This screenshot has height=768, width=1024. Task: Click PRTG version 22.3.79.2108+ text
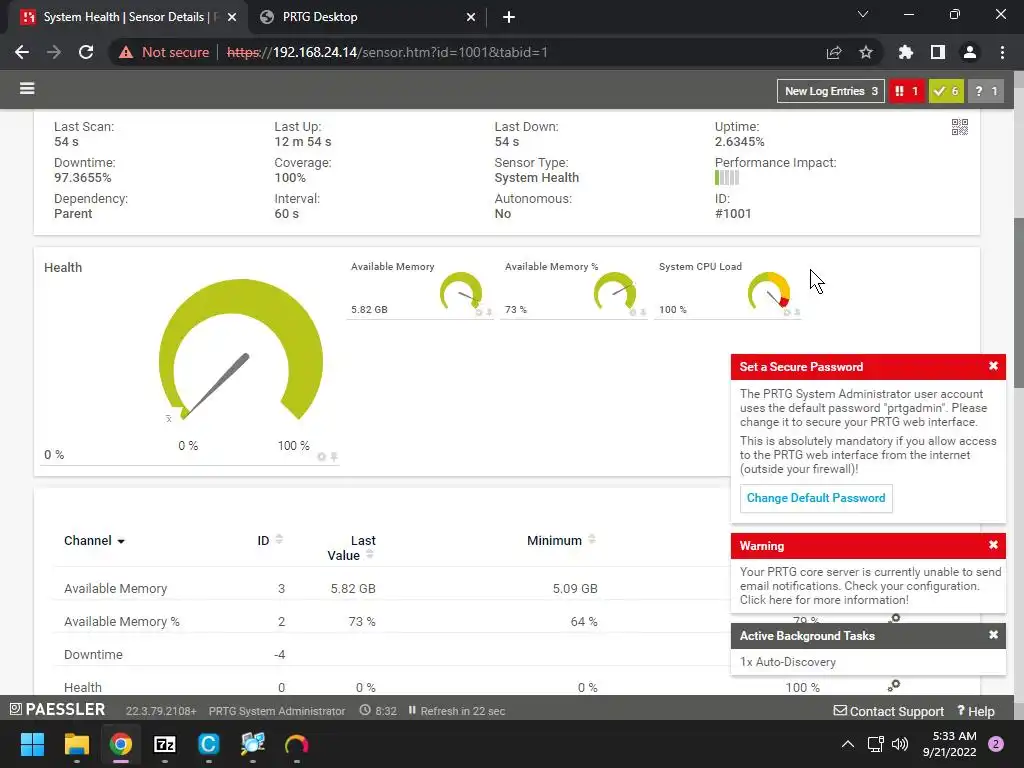tap(161, 711)
